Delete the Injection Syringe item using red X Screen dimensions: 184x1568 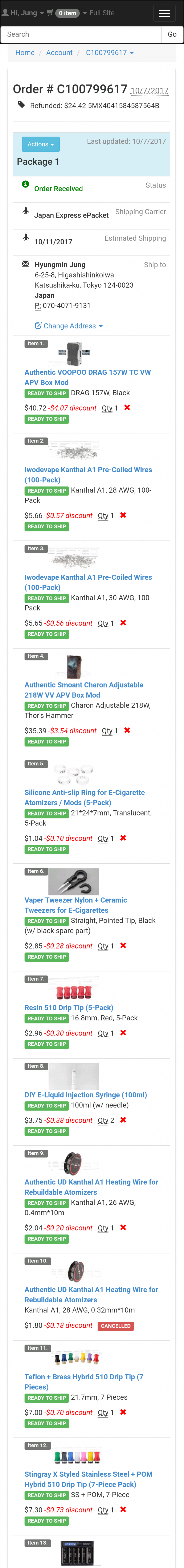pyautogui.click(x=123, y=1120)
